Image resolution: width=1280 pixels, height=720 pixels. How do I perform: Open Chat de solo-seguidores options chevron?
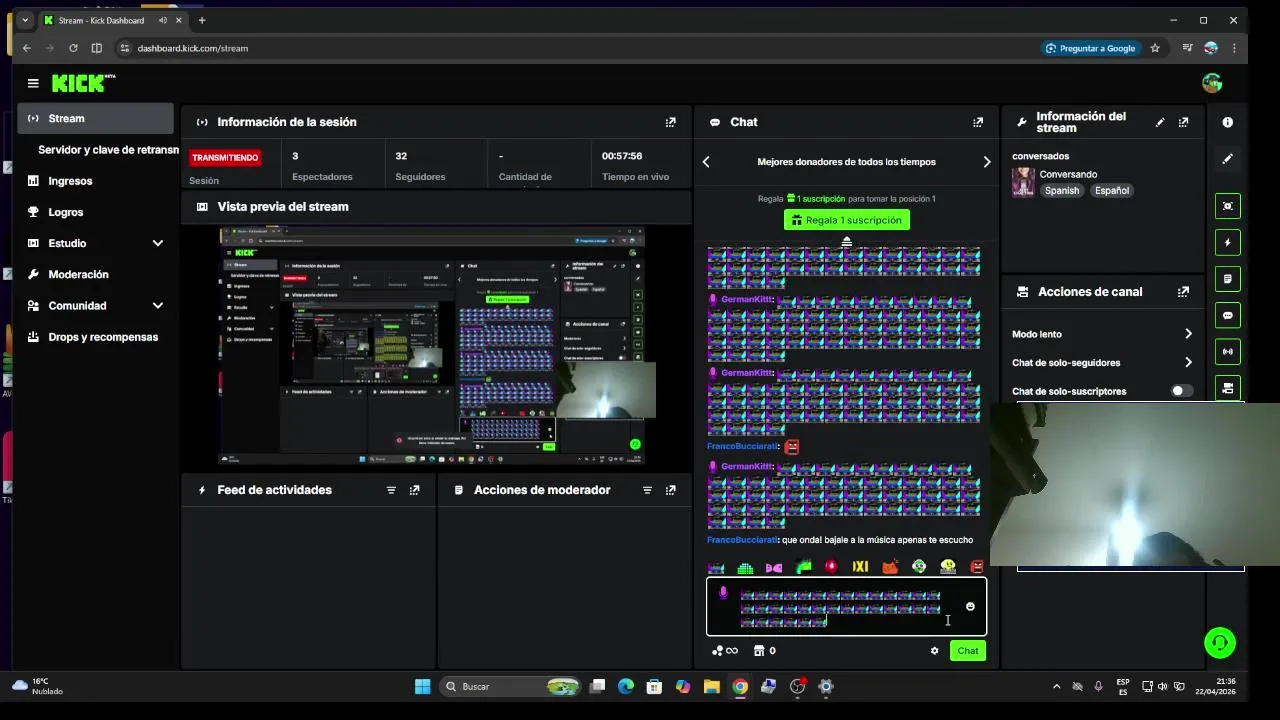click(x=1188, y=363)
